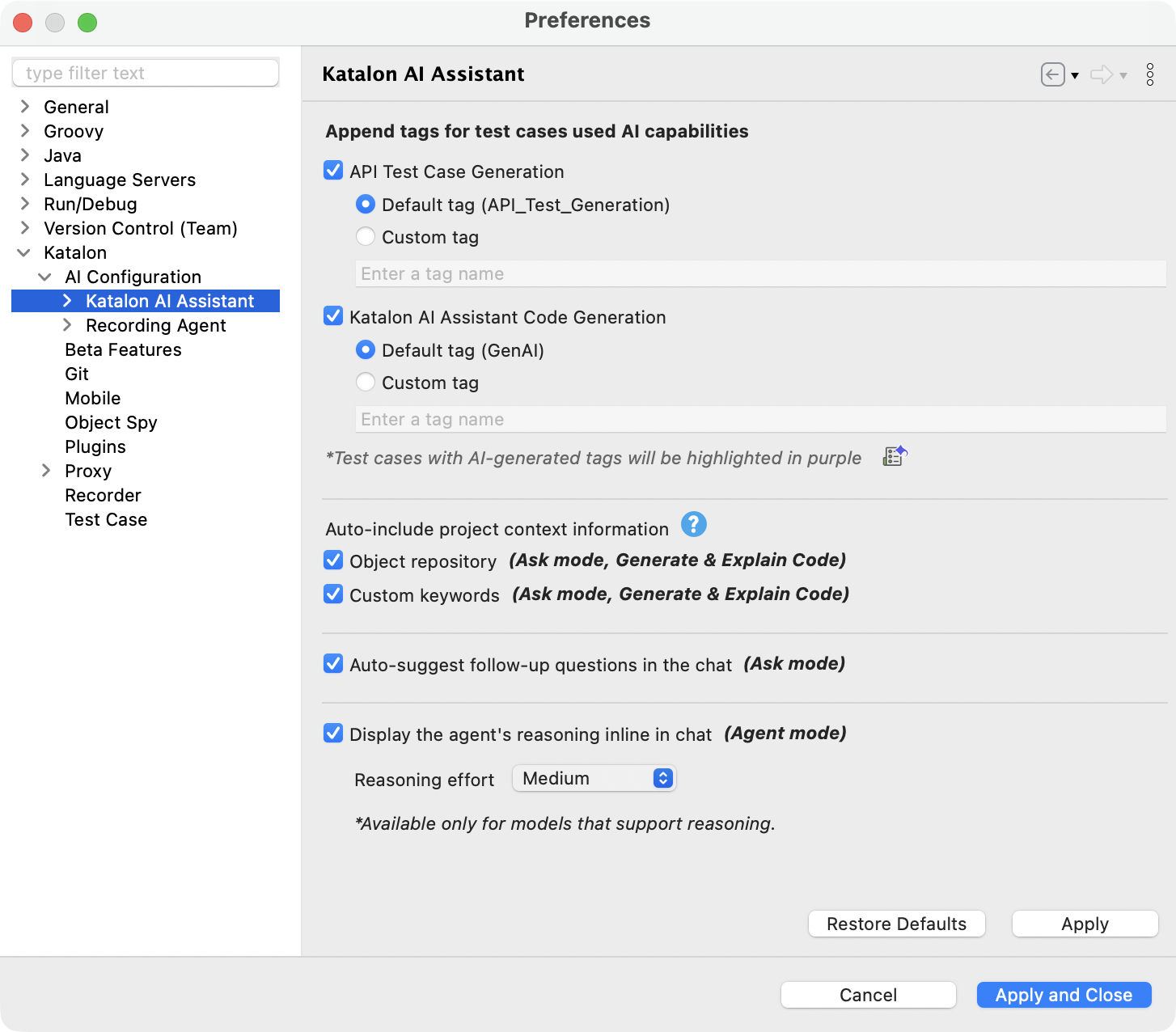The width and height of the screenshot is (1176, 1032).
Task: Select General preferences label
Action: coord(76,107)
